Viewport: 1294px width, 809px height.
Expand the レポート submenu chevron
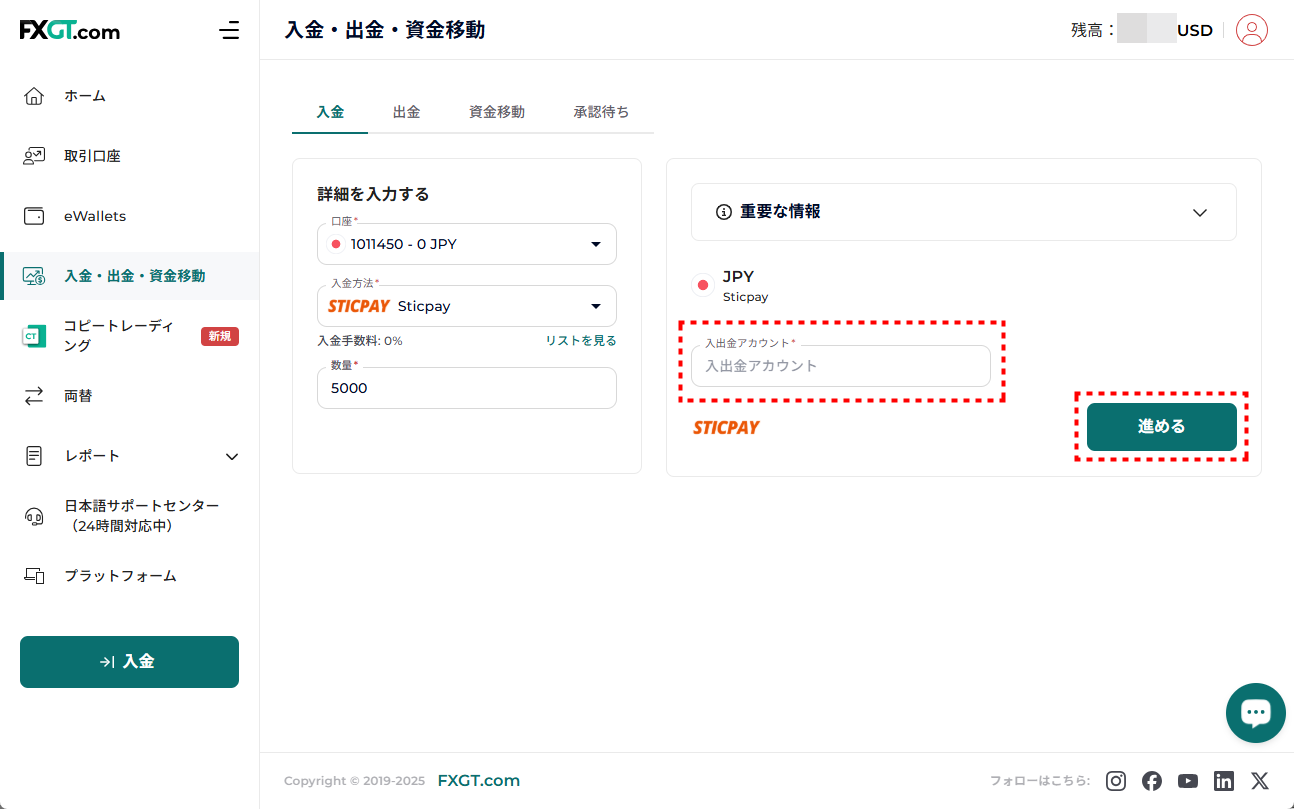232,456
